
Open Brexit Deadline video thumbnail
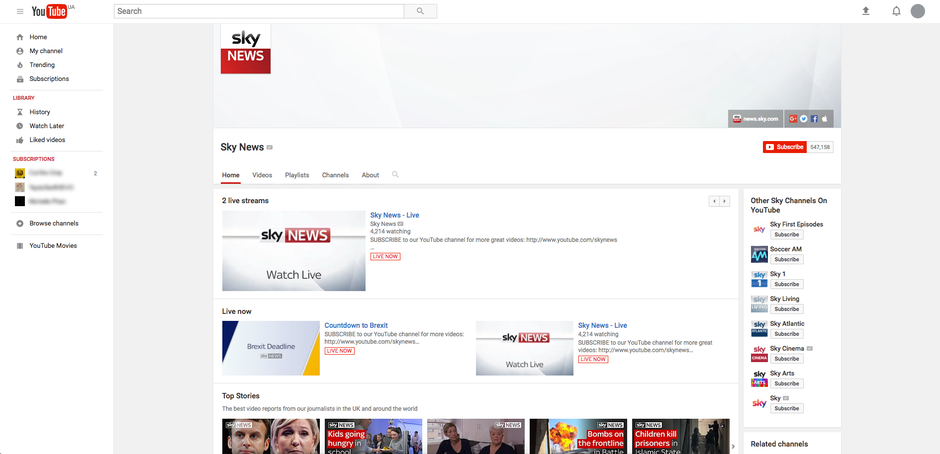point(271,348)
